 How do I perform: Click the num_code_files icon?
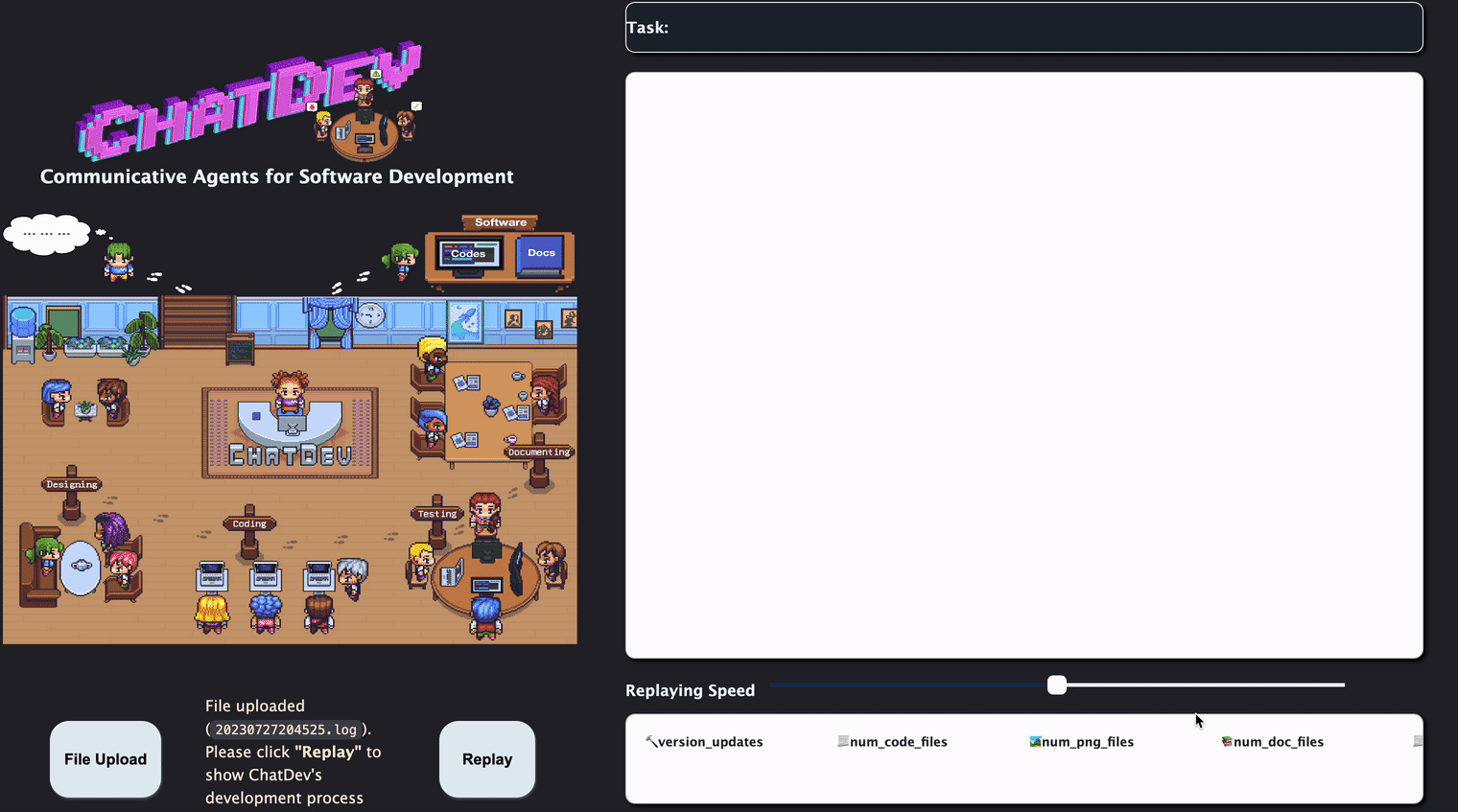[x=843, y=741]
